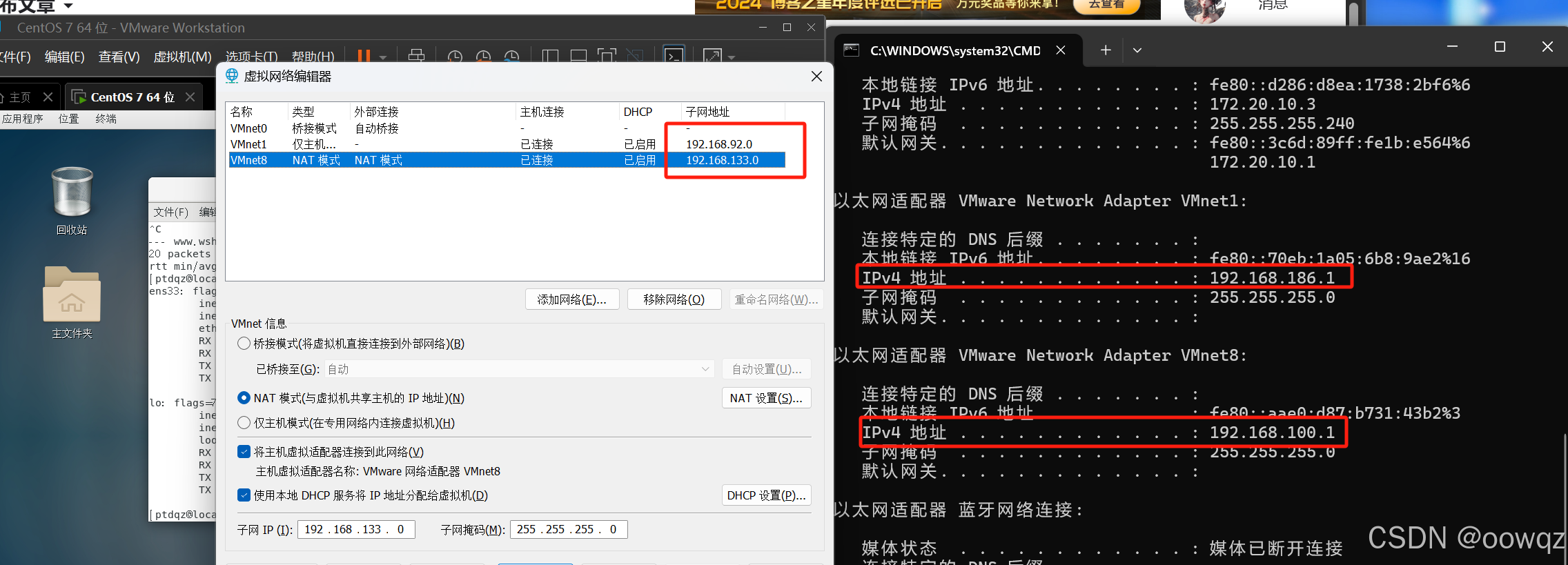Click the CentOS tab's VM running icon
This screenshot has height=565, width=1568.
tap(79, 97)
